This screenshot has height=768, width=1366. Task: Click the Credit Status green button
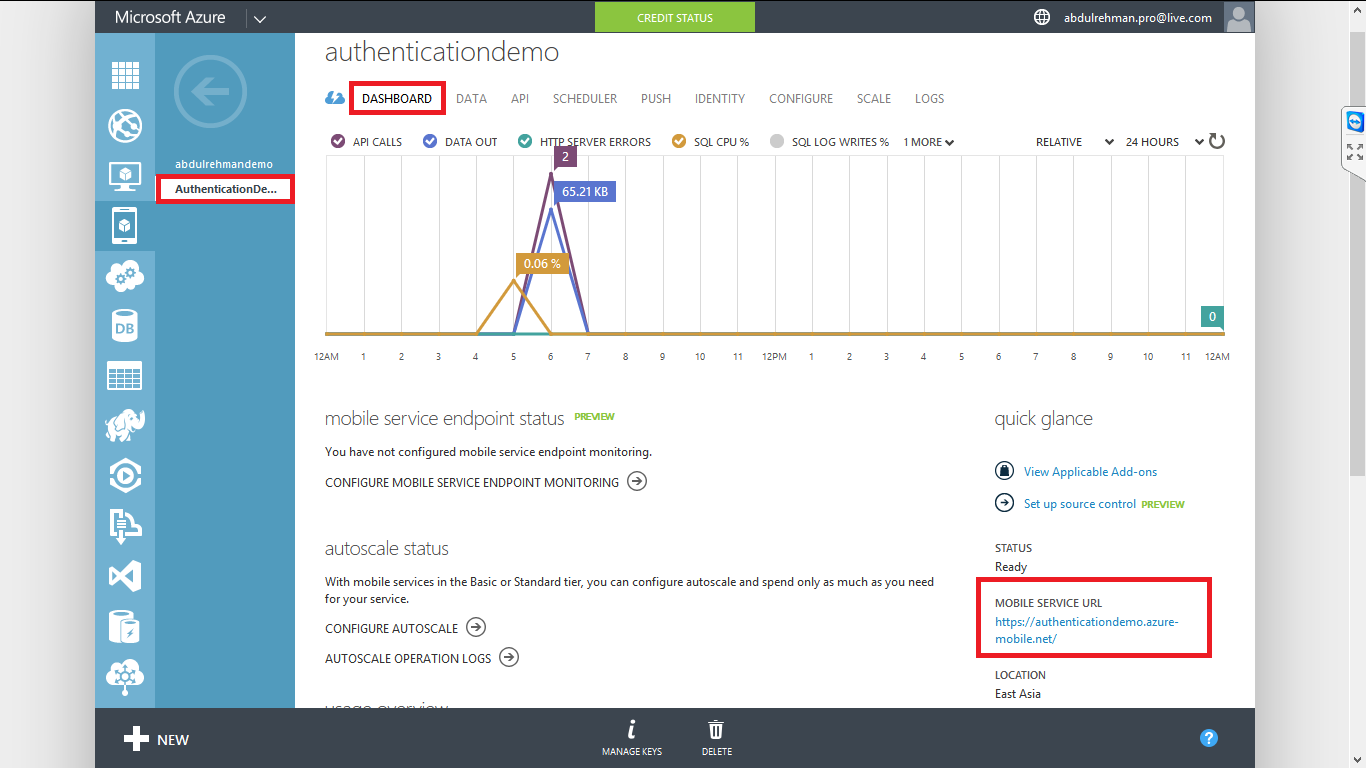click(x=675, y=18)
